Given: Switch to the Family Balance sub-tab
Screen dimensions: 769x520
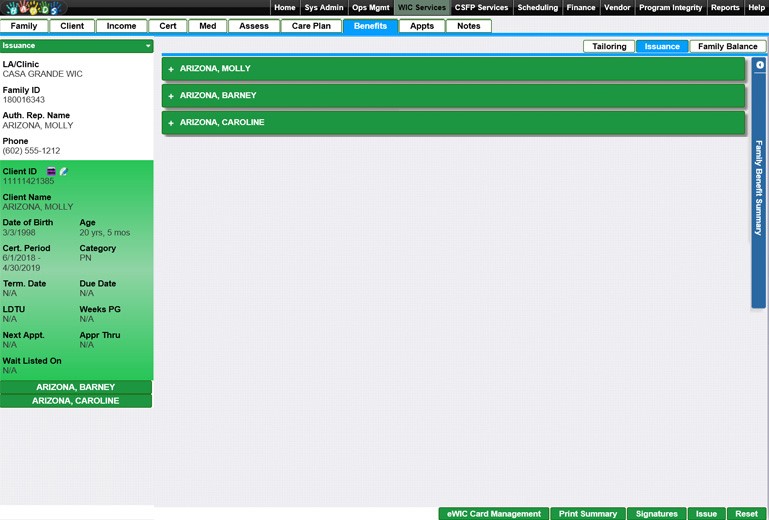Looking at the screenshot, I should point(727,47).
